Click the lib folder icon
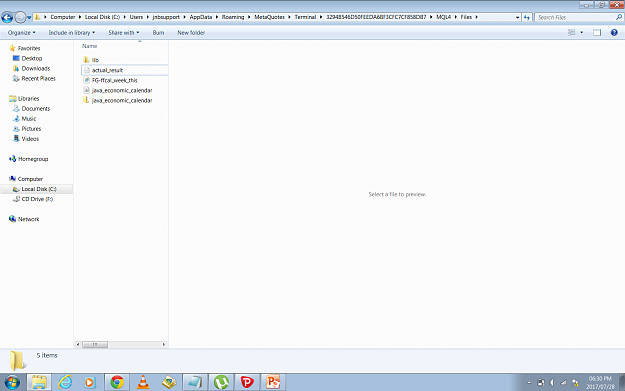 click(x=86, y=60)
